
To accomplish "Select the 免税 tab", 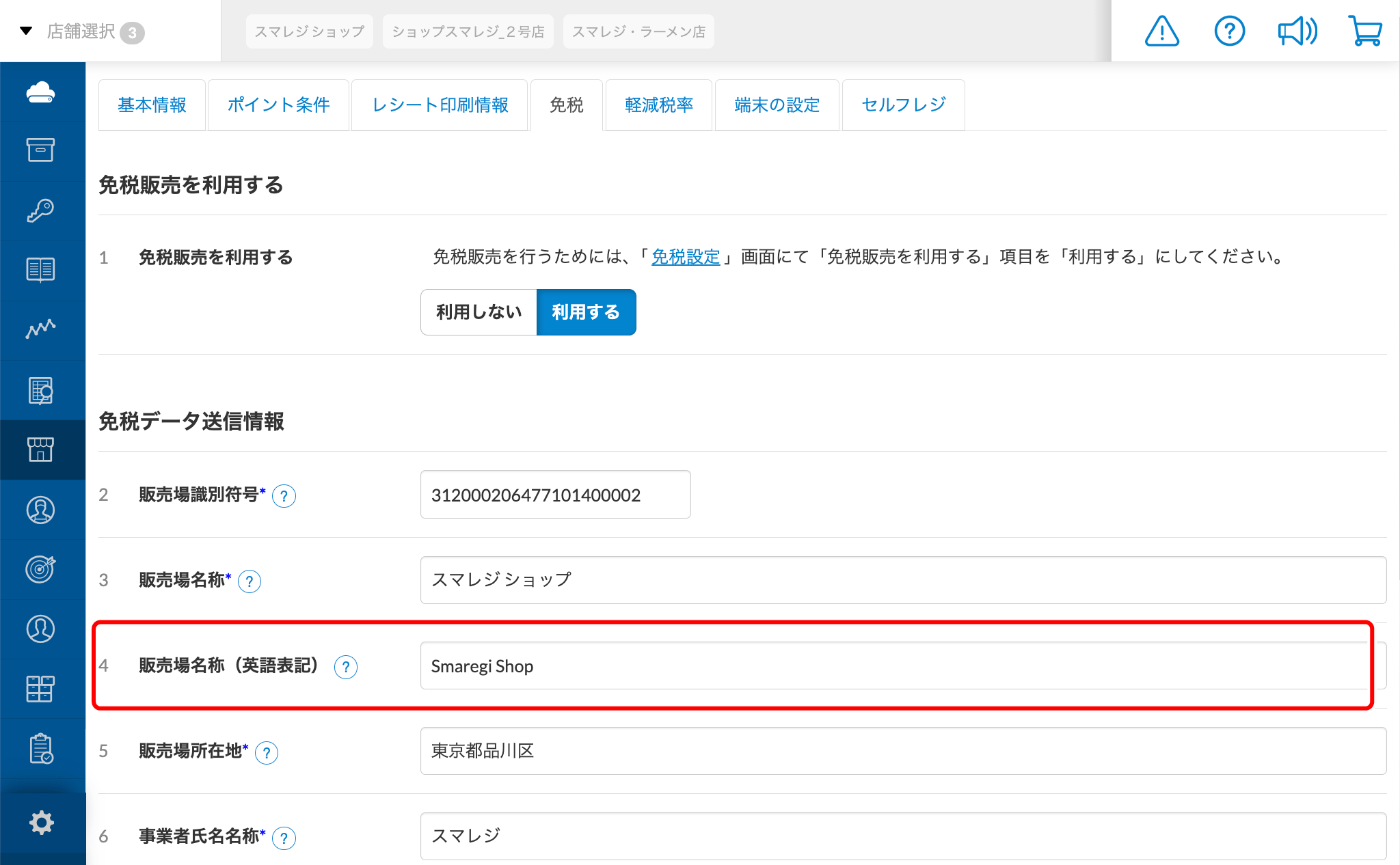I will pos(567,105).
